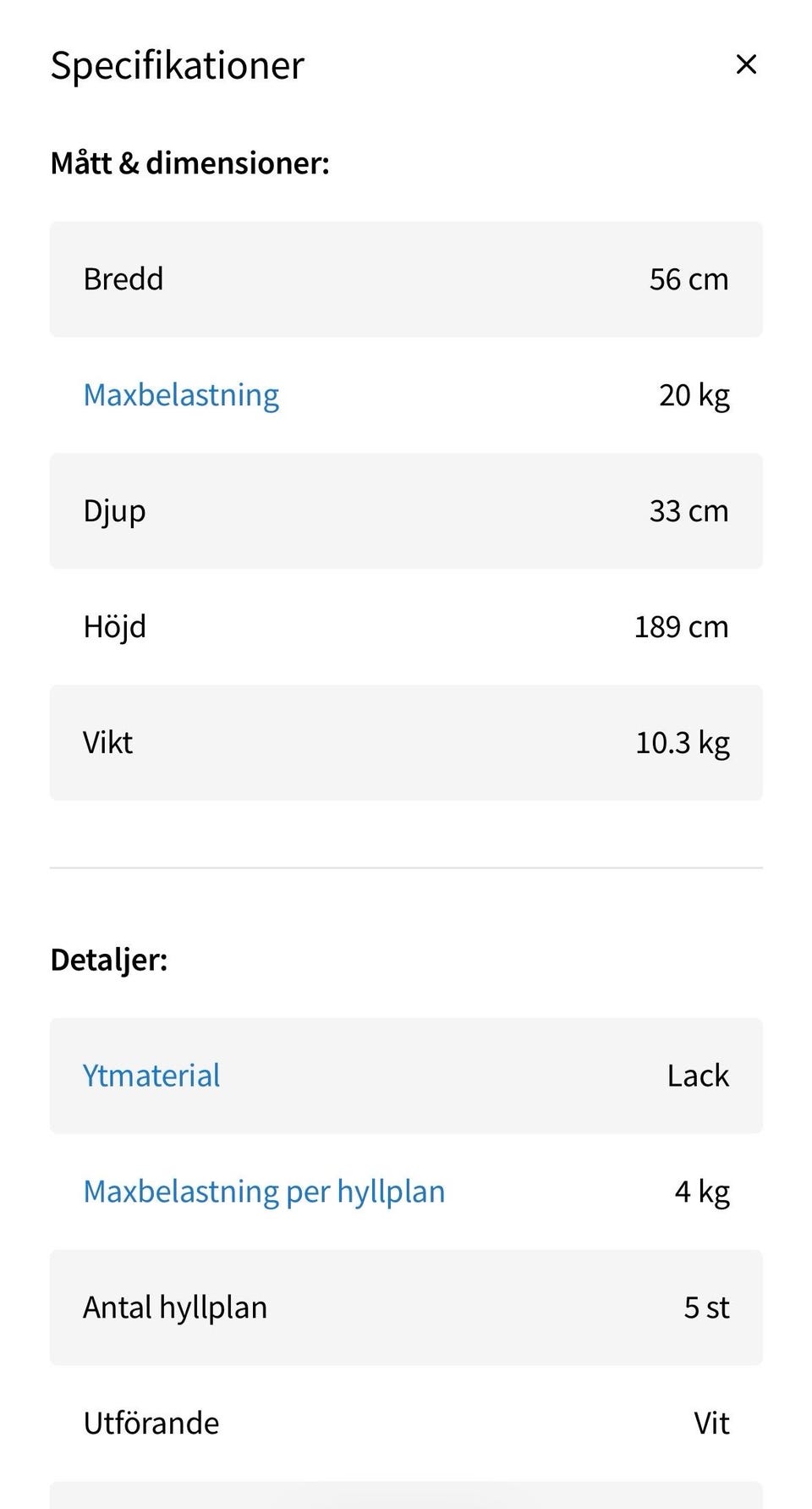
Task: Close the Specifikationer panel with the X
Action: coord(746,64)
